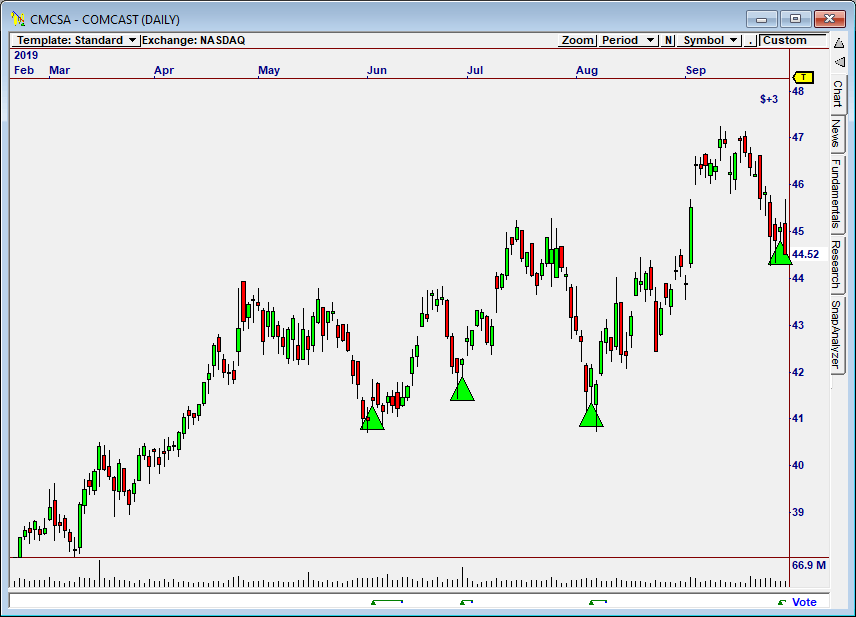Click the Exchange: NASDAQ label
This screenshot has width=856, height=617.
pos(193,40)
